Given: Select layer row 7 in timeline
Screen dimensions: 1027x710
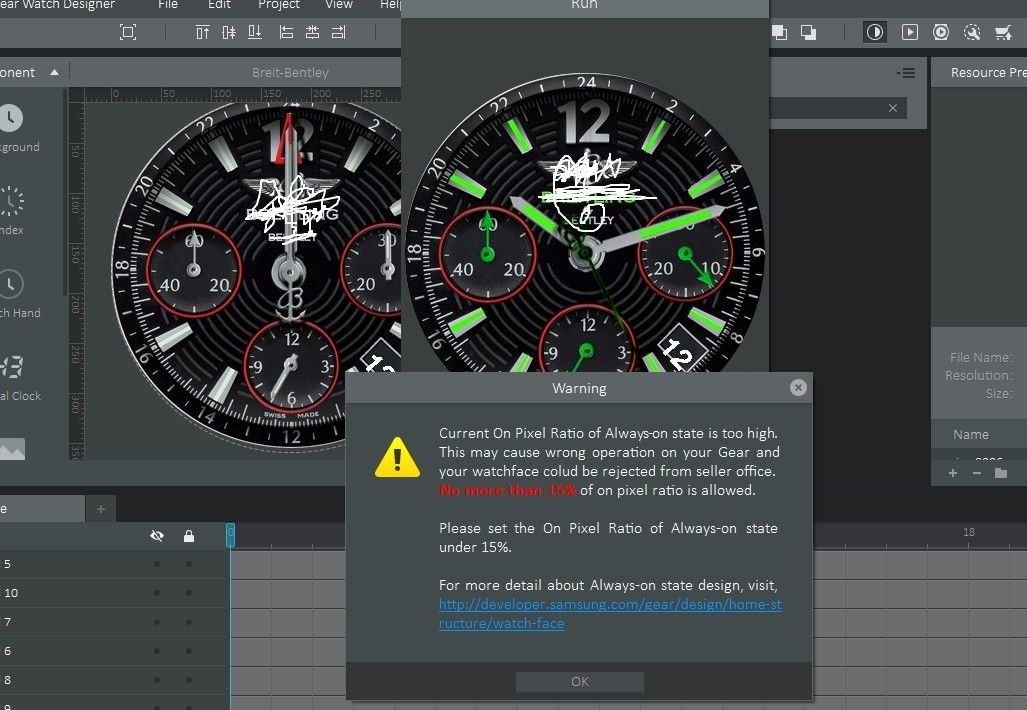Looking at the screenshot, I should click(x=115, y=622).
